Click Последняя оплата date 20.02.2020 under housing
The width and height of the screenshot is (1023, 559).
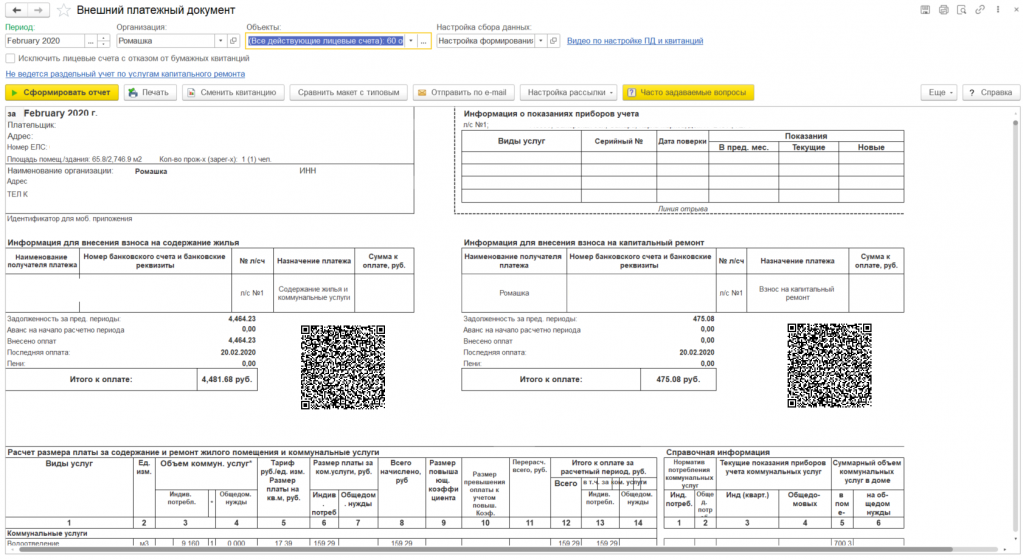(x=238, y=352)
